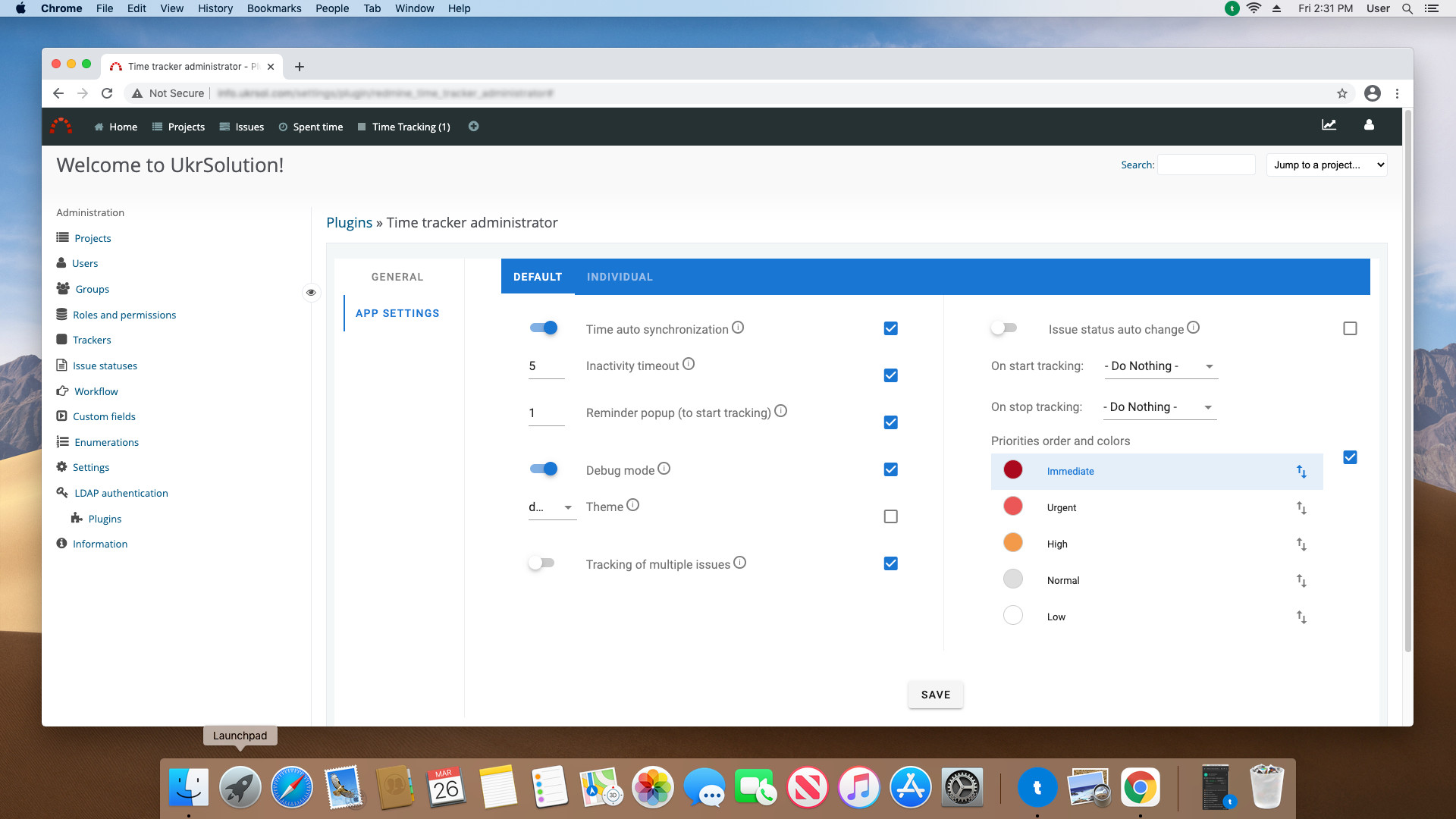Viewport: 1456px width, 819px height.
Task: Turn off Time auto synchronization switch
Action: pyautogui.click(x=544, y=328)
